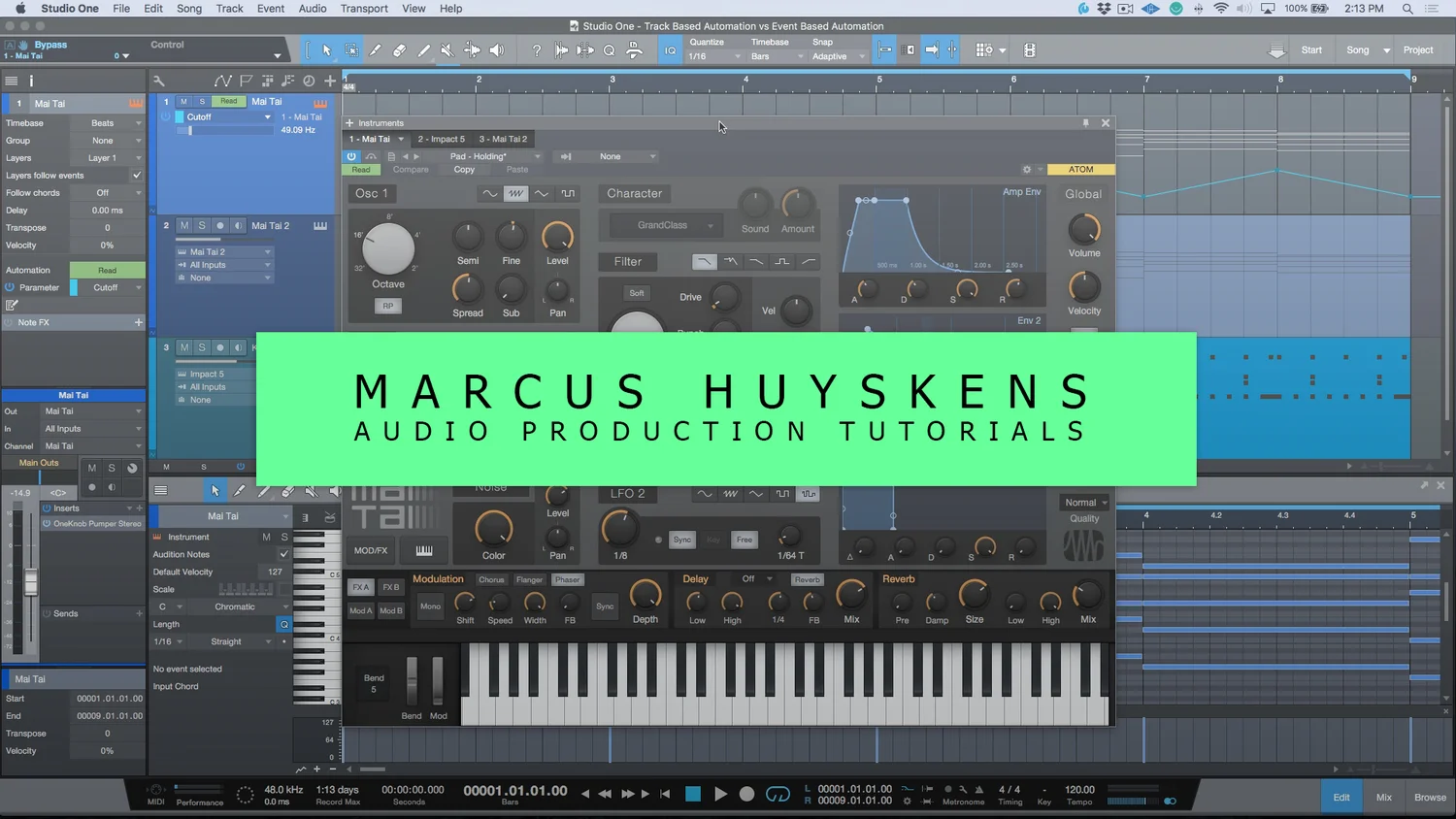Click the Dropbox icon in menu bar

pos(1104,9)
